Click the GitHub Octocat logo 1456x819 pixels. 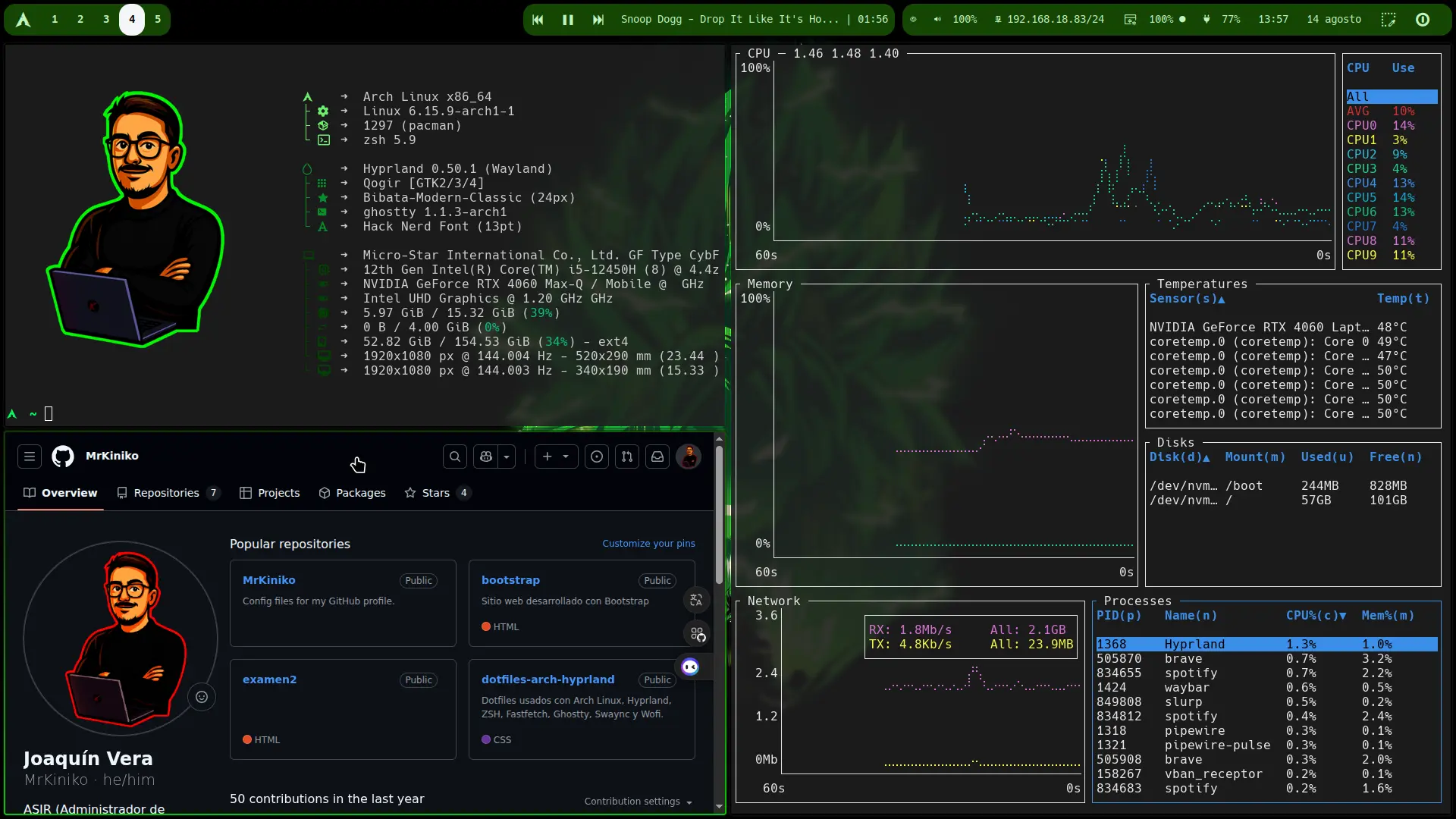click(x=63, y=457)
